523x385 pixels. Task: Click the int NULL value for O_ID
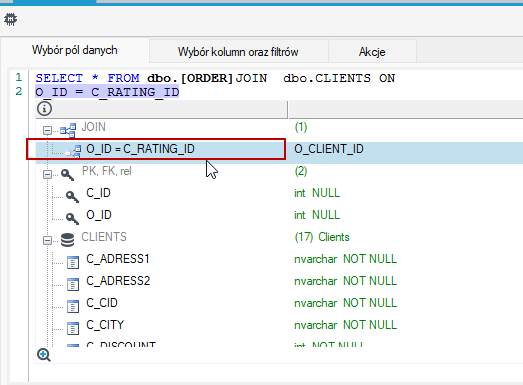pyautogui.click(x=317, y=215)
